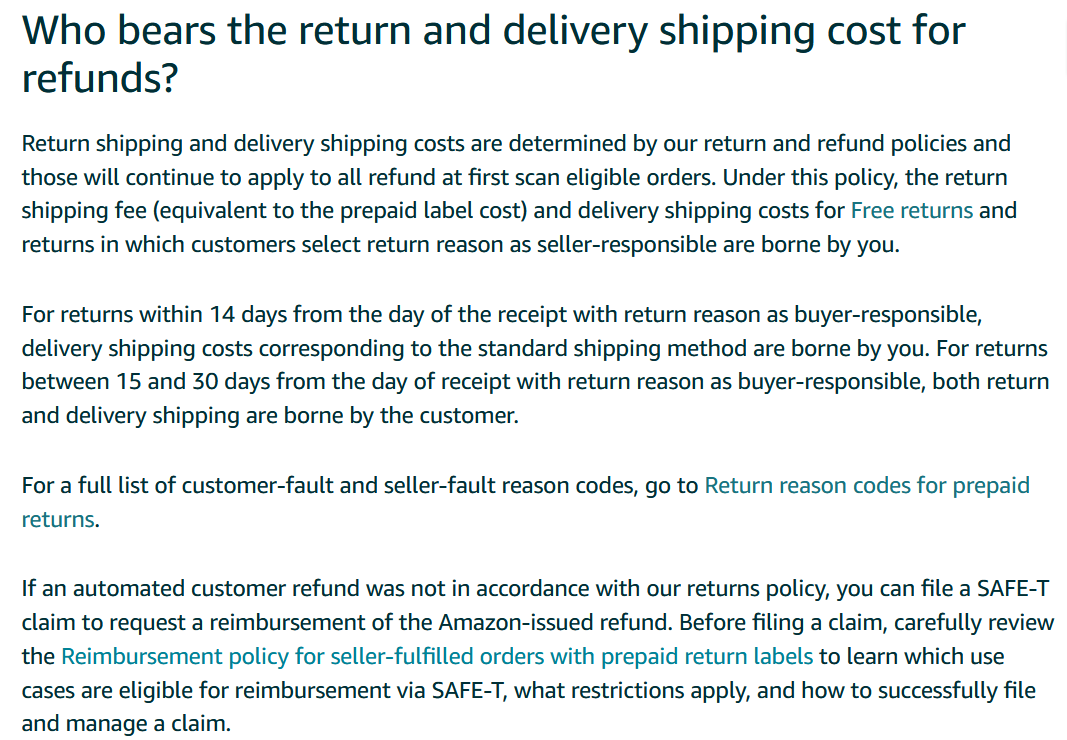Screen dimensions: 1067x740
Task: Click the phrase 'Amazon-issued refund'
Action: [x=555, y=622]
